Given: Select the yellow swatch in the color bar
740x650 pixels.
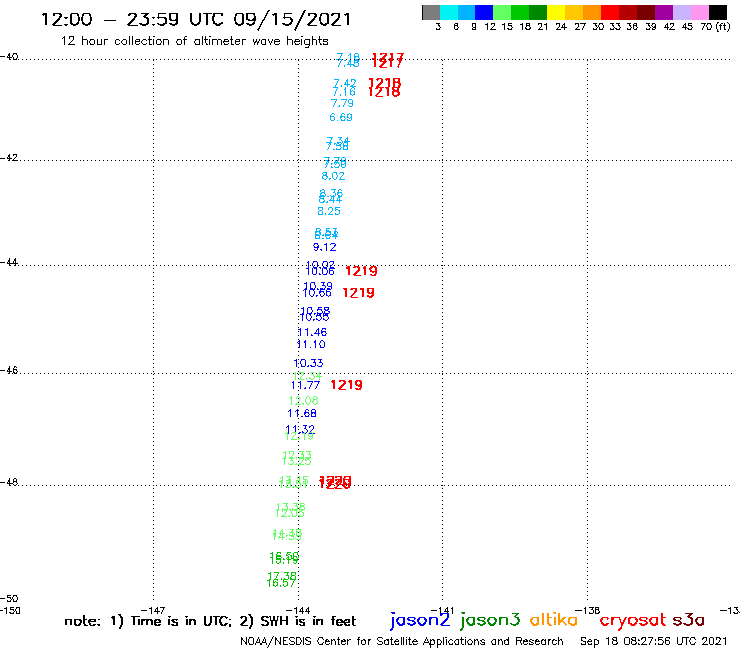Looking at the screenshot, I should click(556, 12).
